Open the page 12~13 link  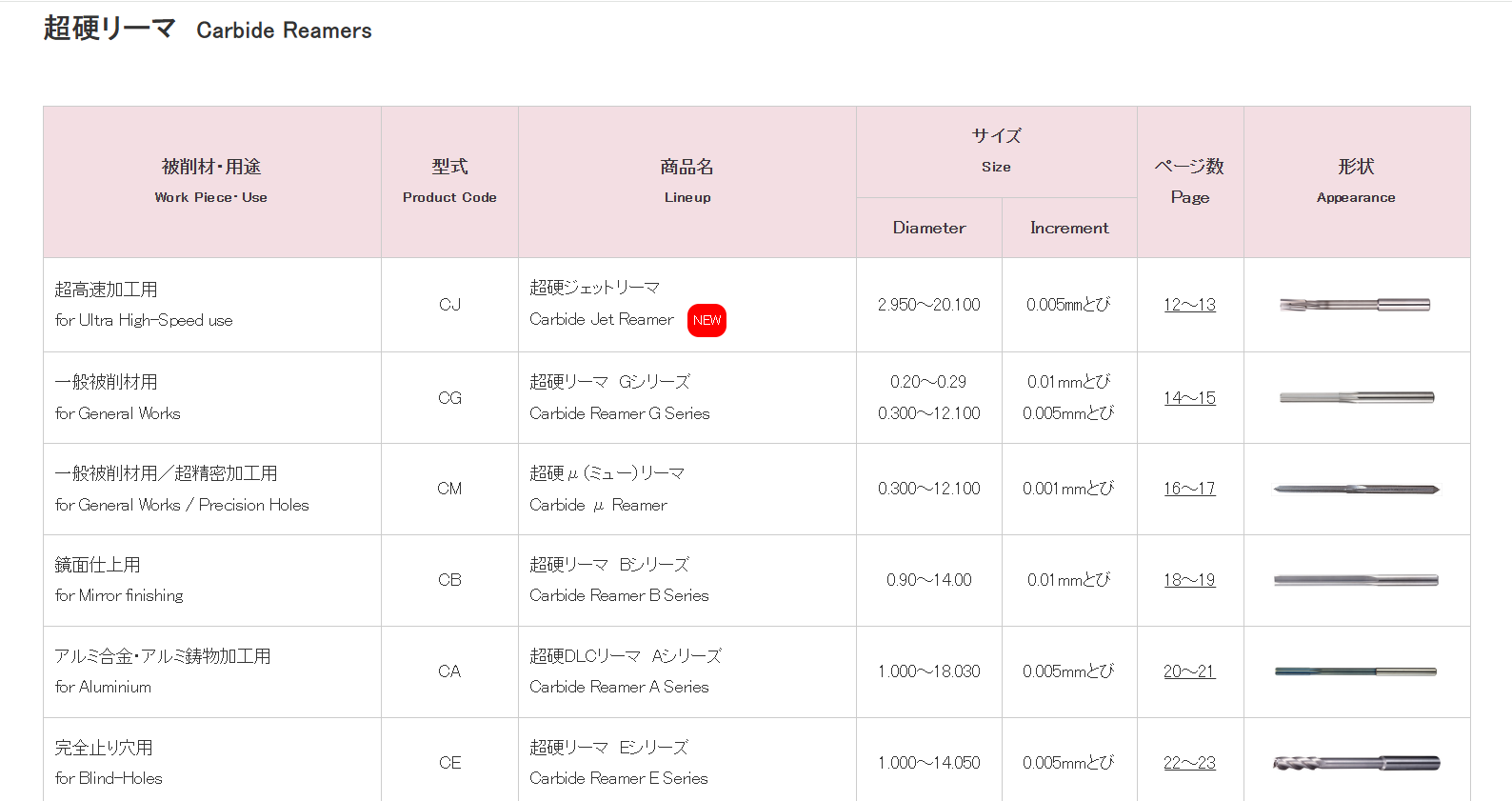(1189, 305)
